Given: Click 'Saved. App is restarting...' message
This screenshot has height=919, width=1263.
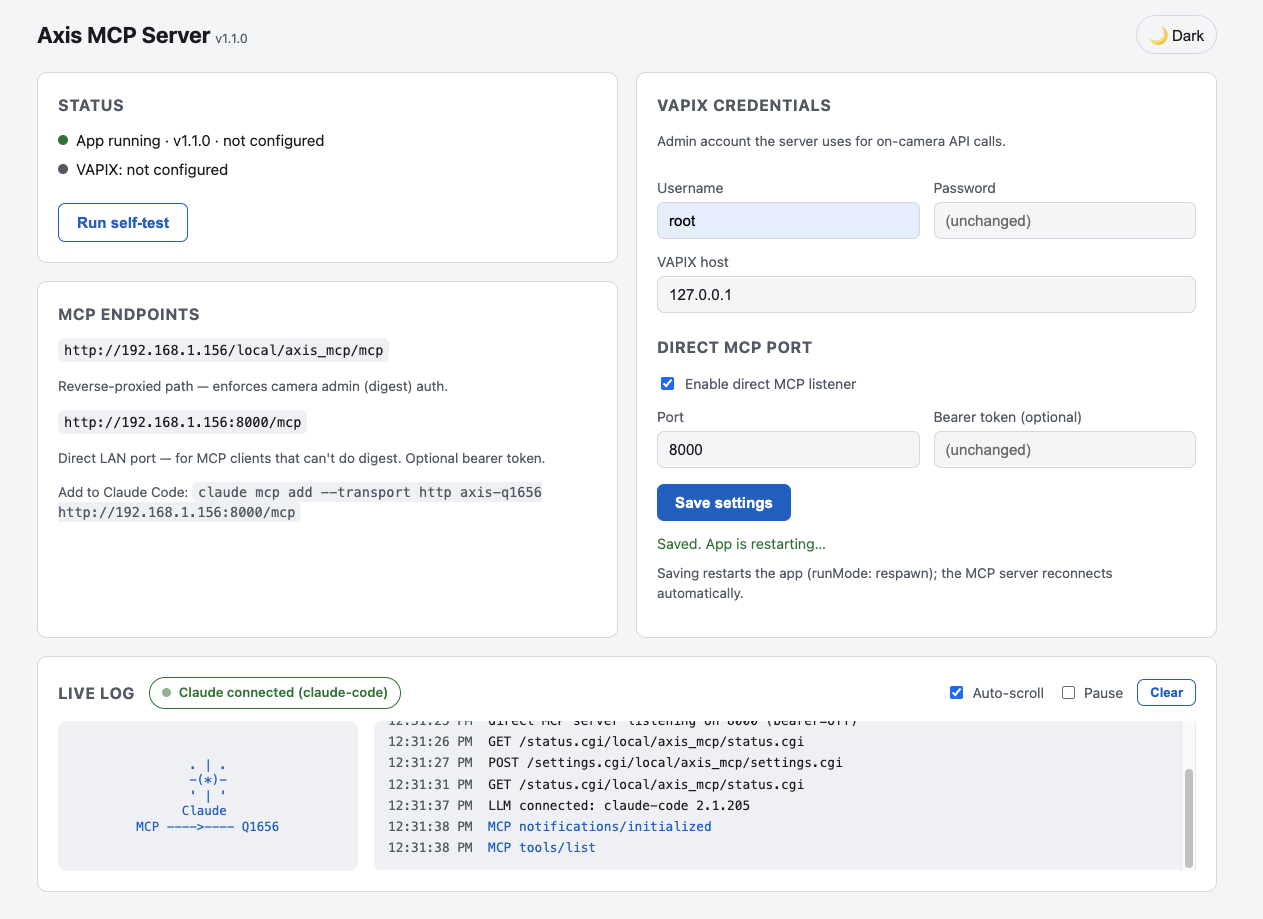Looking at the screenshot, I should click(x=741, y=544).
